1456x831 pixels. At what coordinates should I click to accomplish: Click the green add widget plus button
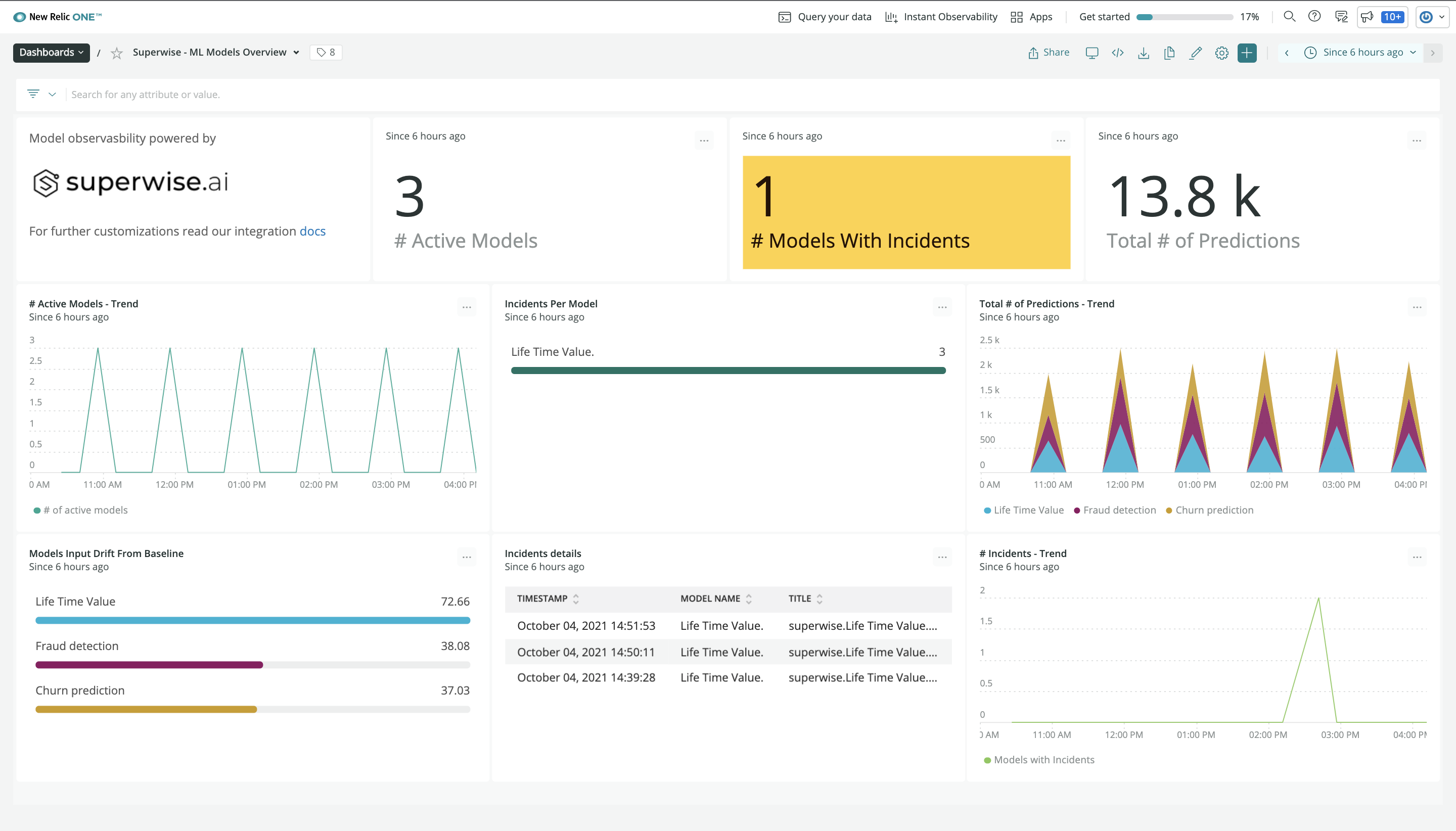tap(1247, 53)
